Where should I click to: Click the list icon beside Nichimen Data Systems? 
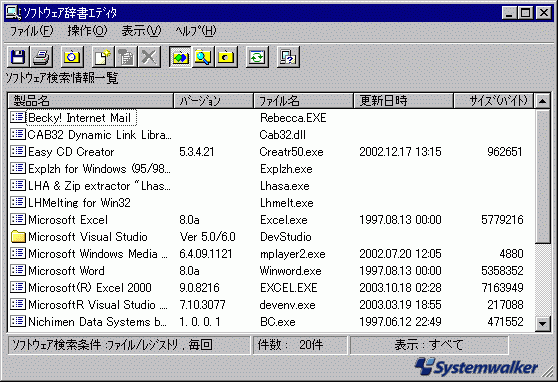pos(18,321)
